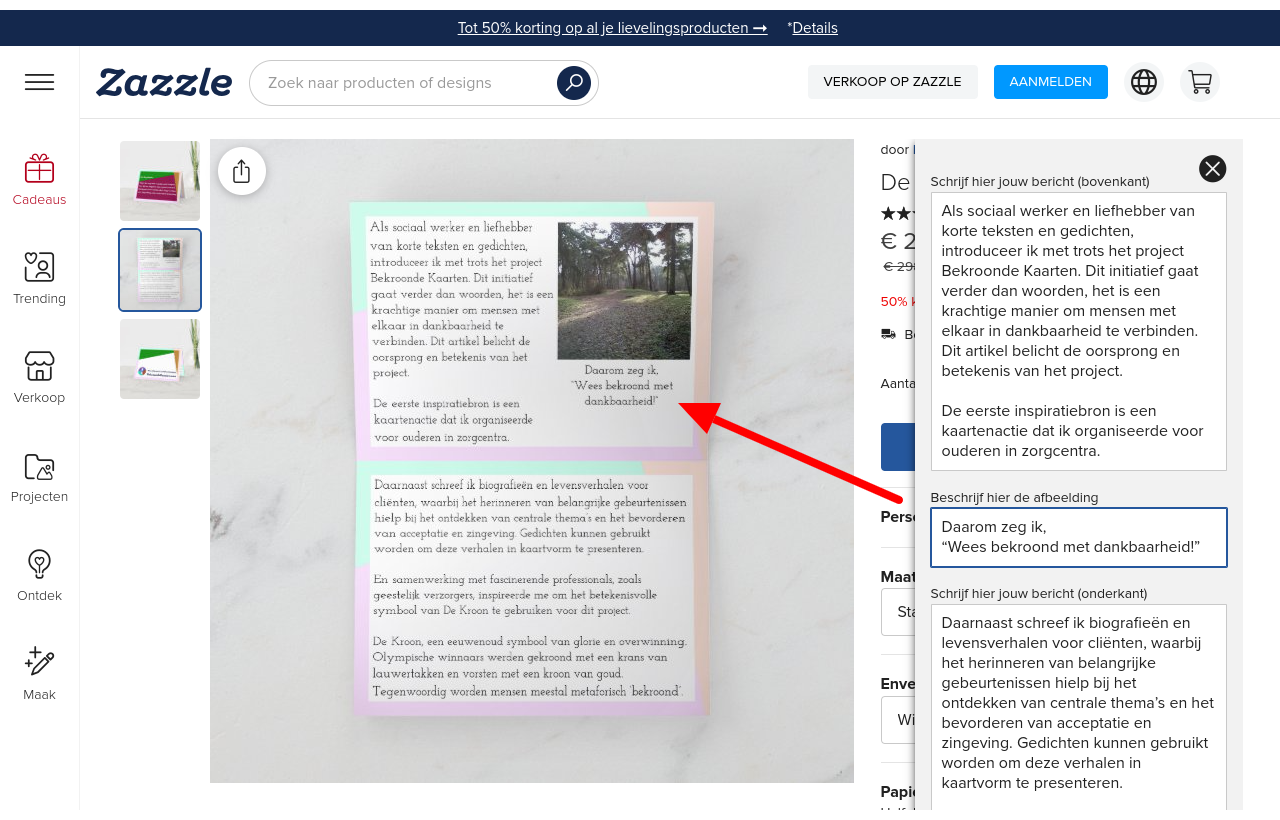Close the text editing panel
Viewport: 1280px width, 820px height.
pyautogui.click(x=1212, y=169)
